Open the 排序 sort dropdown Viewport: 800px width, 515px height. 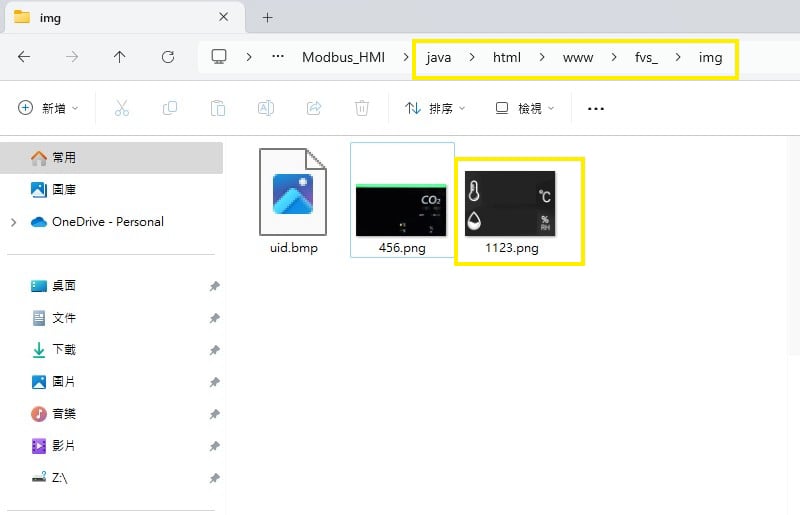click(x=436, y=108)
